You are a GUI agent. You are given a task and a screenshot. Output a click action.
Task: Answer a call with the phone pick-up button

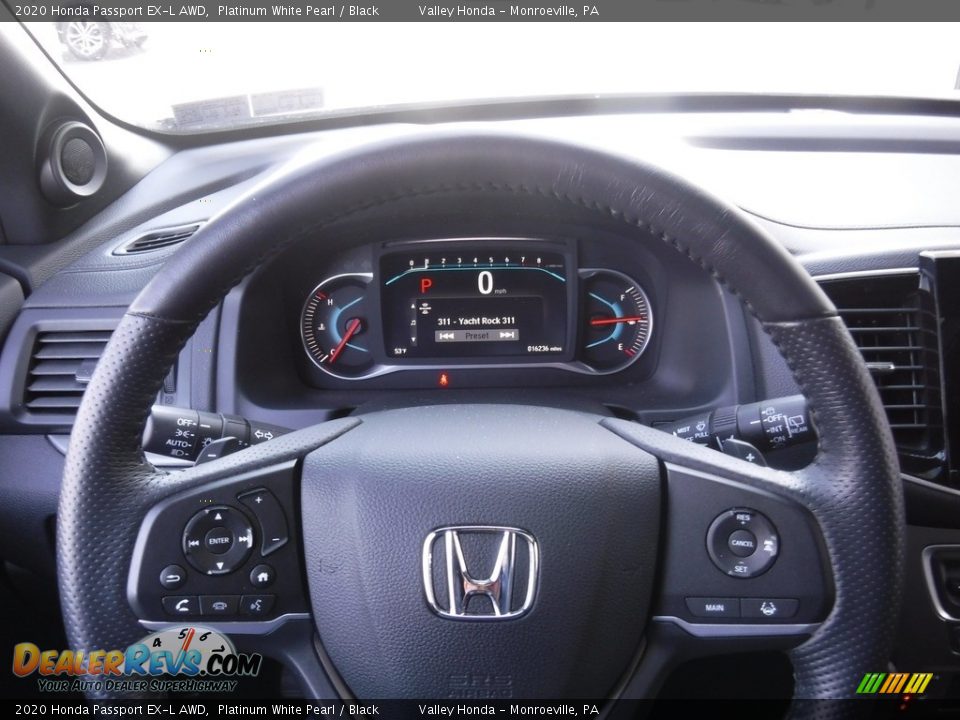click(181, 606)
